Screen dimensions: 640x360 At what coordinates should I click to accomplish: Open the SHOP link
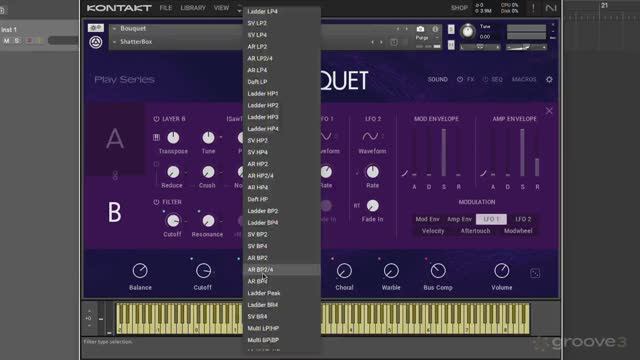459,8
